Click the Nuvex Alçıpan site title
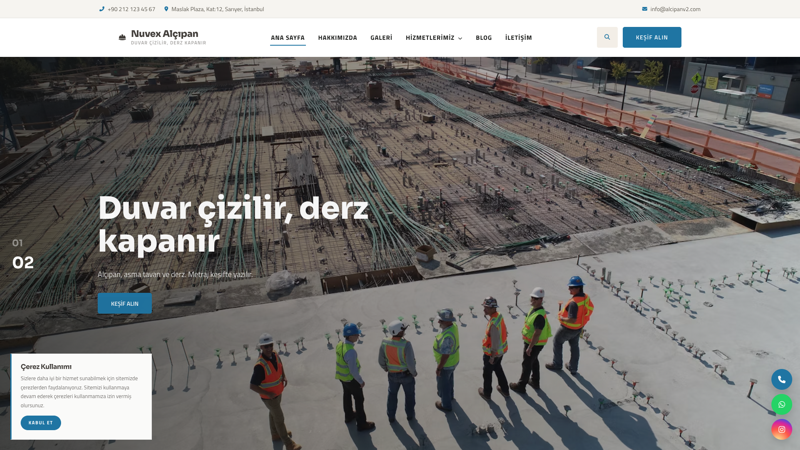This screenshot has height=450, width=800. point(164,34)
